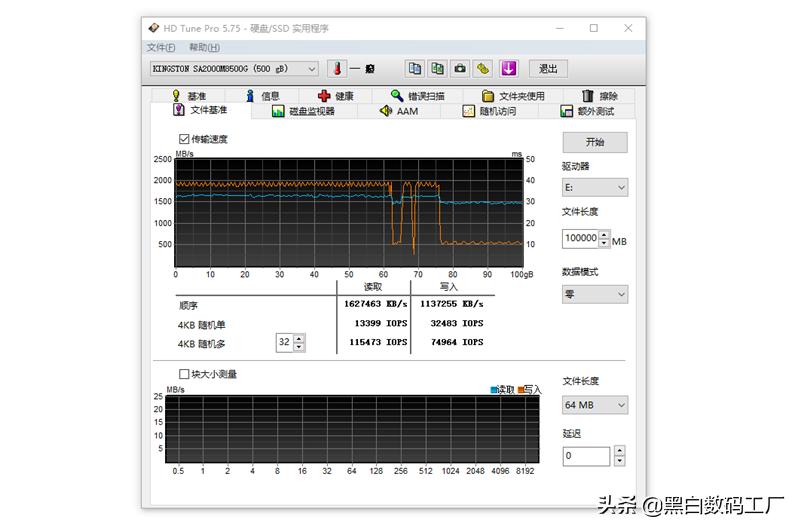800x531 pixels.
Task: Click the 延迟 delay input field
Action: point(586,456)
